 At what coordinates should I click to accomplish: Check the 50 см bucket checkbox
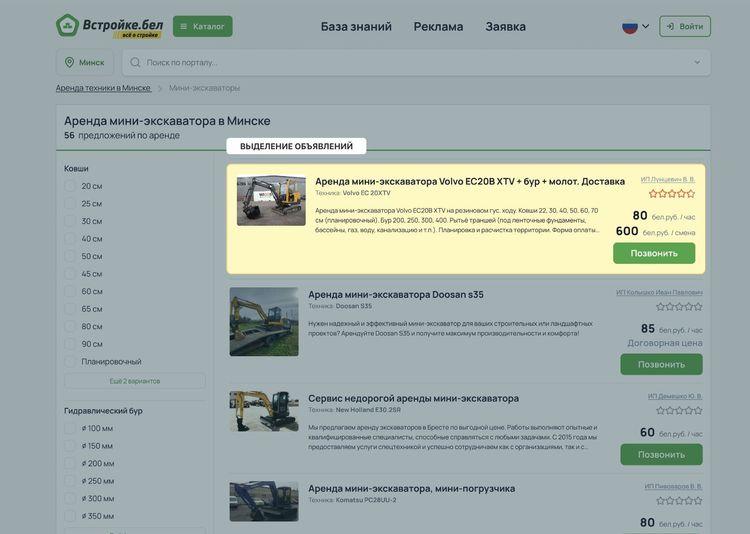[70, 256]
